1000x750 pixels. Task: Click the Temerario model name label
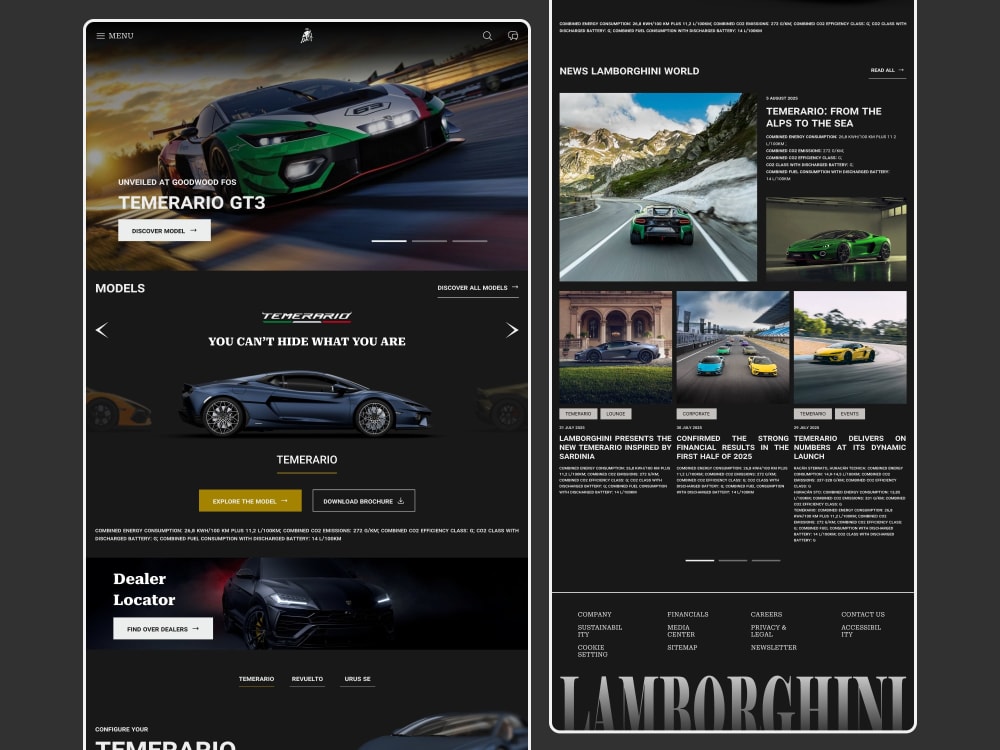point(307,460)
